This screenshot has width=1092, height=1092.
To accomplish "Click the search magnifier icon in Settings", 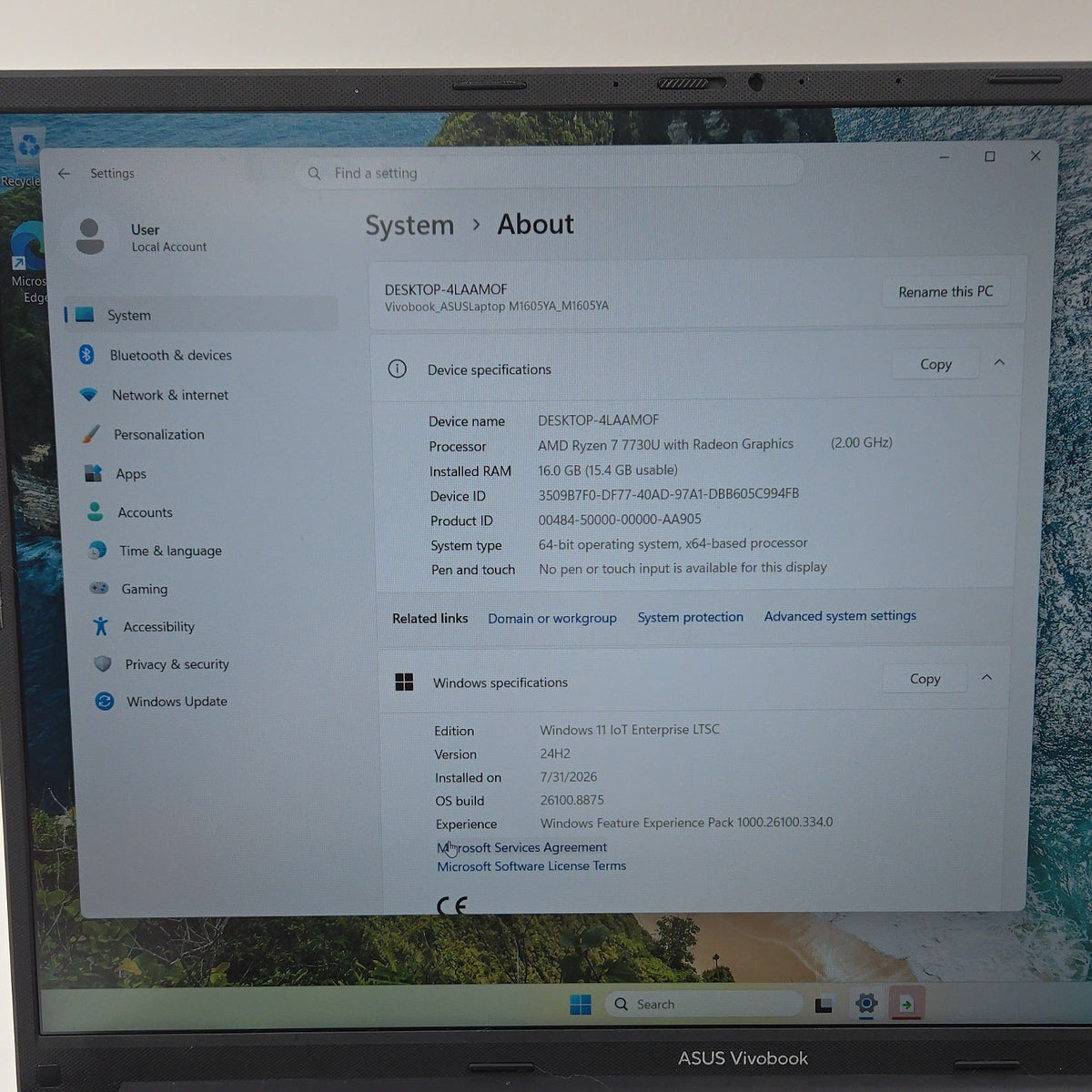I will tap(314, 173).
